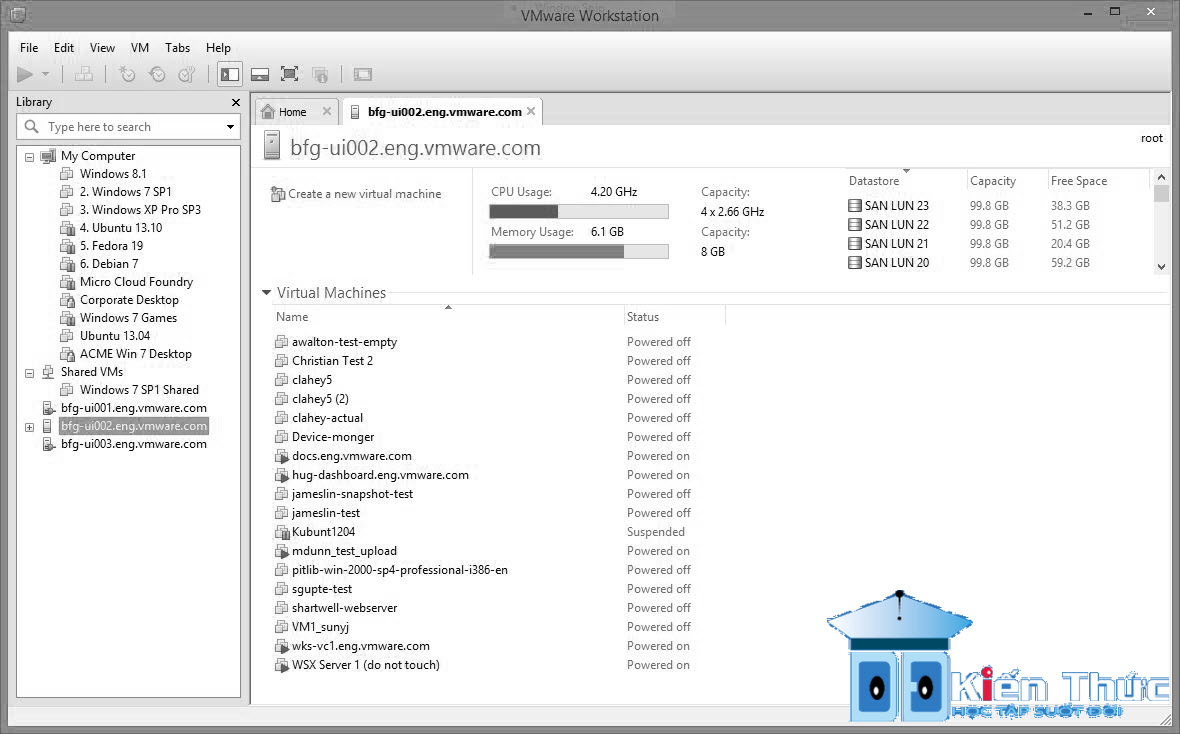This screenshot has height=734, width=1180.
Task: Toggle the Show Library sidebar toolbar icon
Action: (230, 74)
